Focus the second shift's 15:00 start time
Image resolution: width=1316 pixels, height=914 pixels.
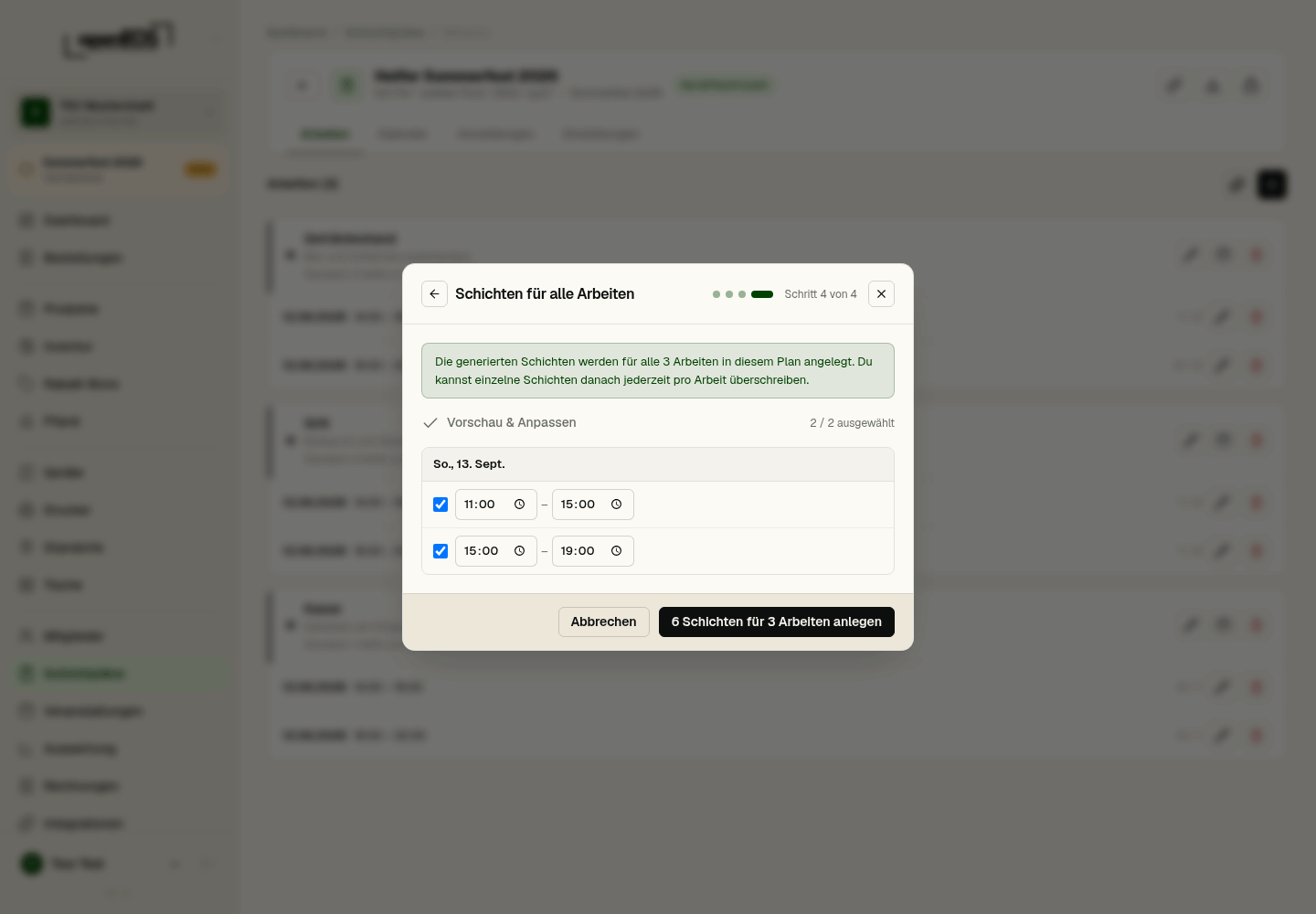tap(496, 551)
